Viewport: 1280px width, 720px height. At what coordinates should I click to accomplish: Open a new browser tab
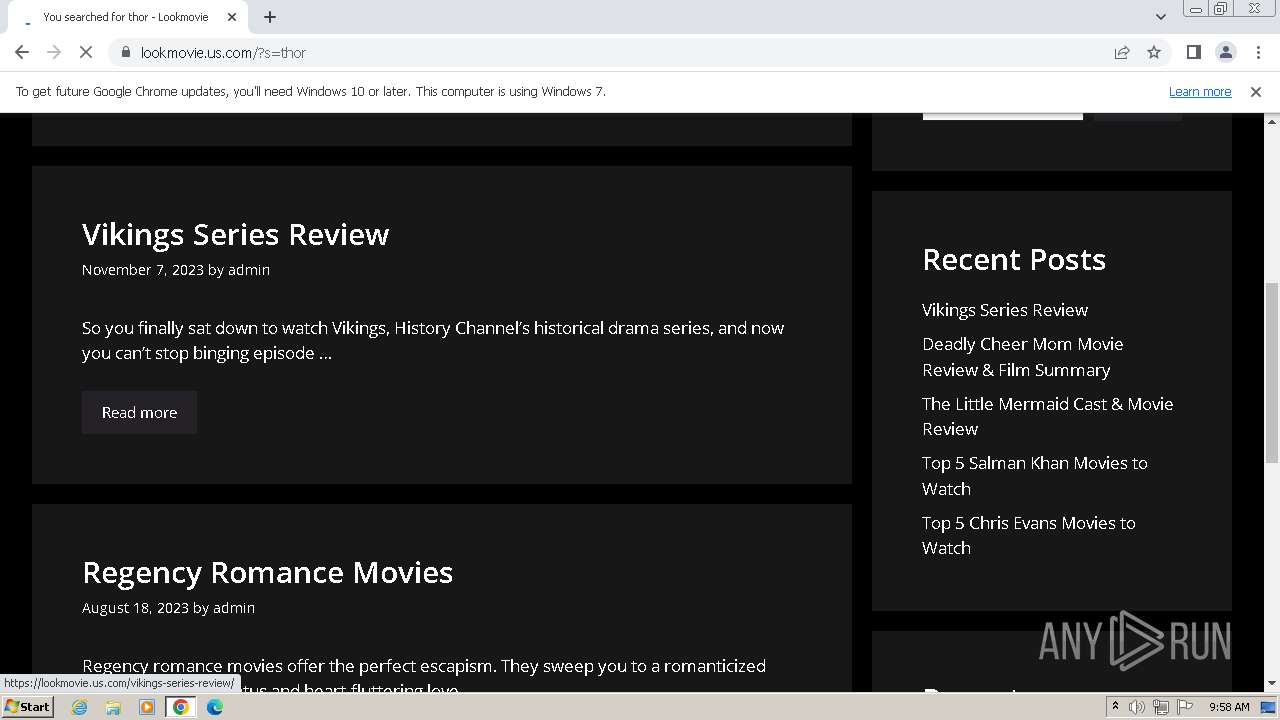point(270,17)
